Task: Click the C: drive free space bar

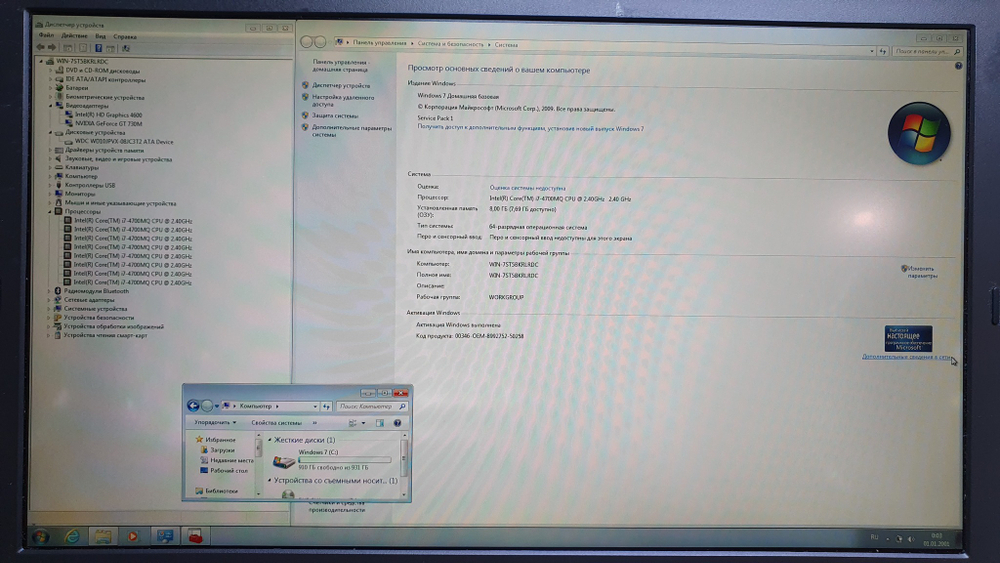Action: [344, 460]
